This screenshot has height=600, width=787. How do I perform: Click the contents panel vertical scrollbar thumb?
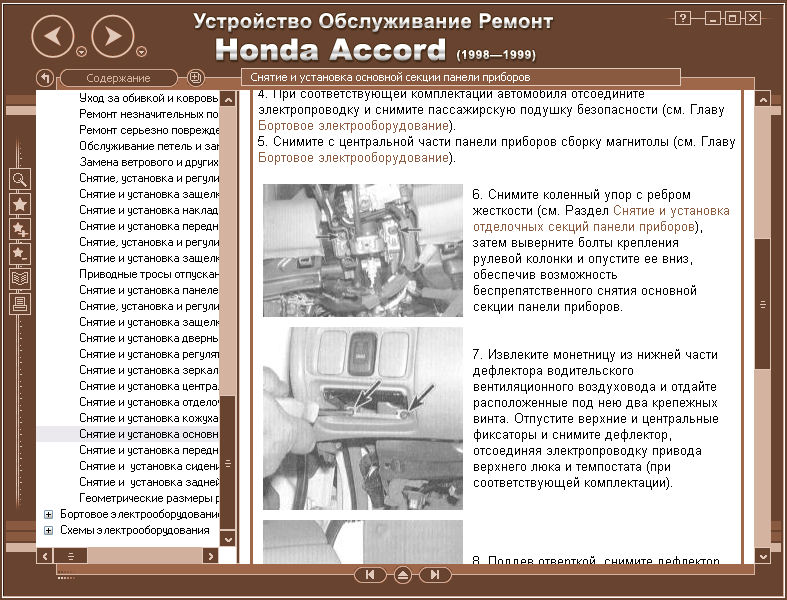[x=228, y=462]
